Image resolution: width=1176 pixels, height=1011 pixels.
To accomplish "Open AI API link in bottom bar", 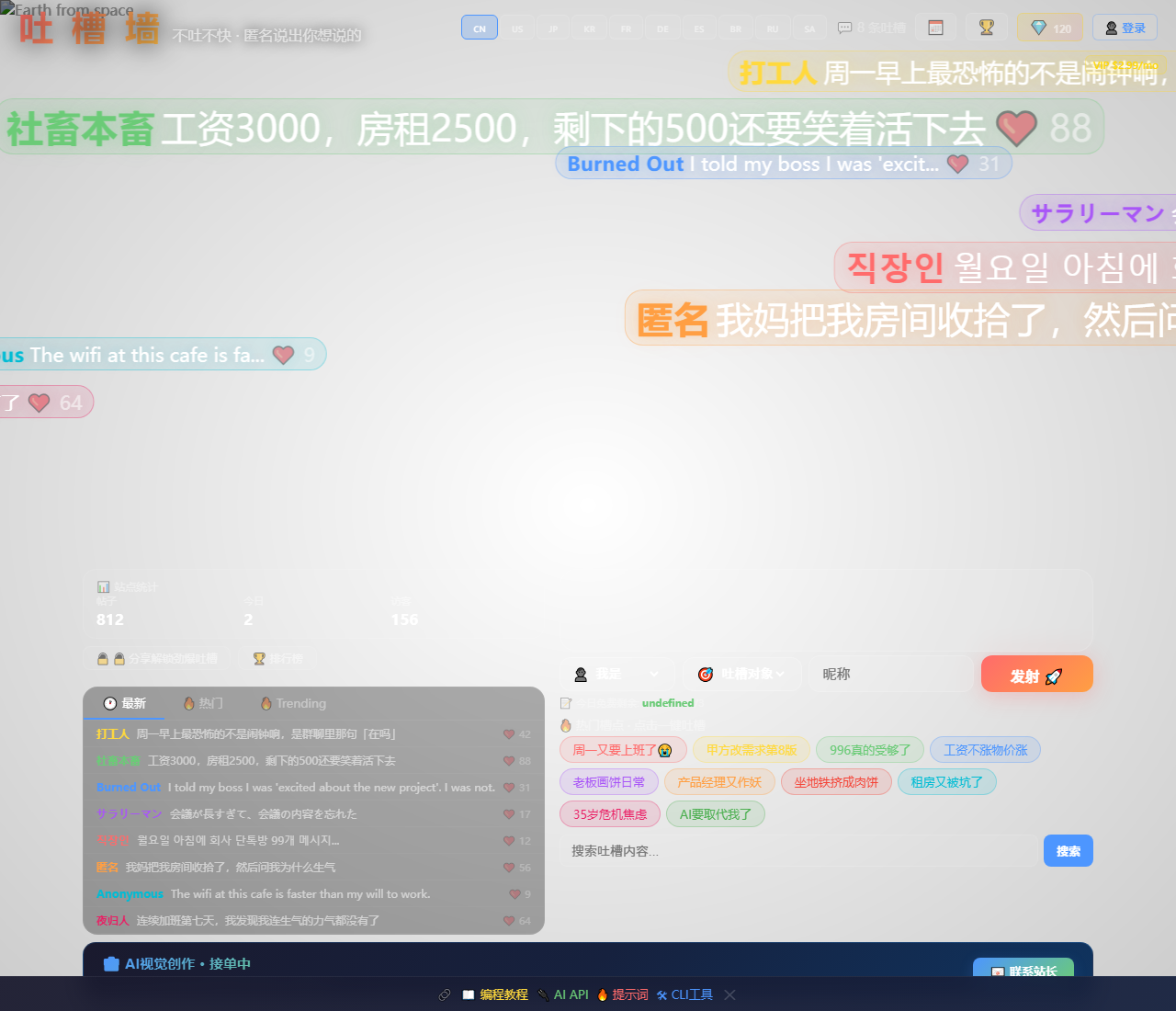I will 563,994.
